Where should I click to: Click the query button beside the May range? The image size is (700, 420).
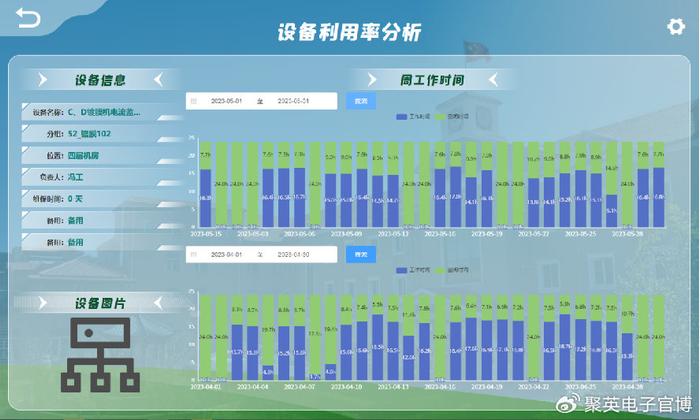tap(361, 101)
